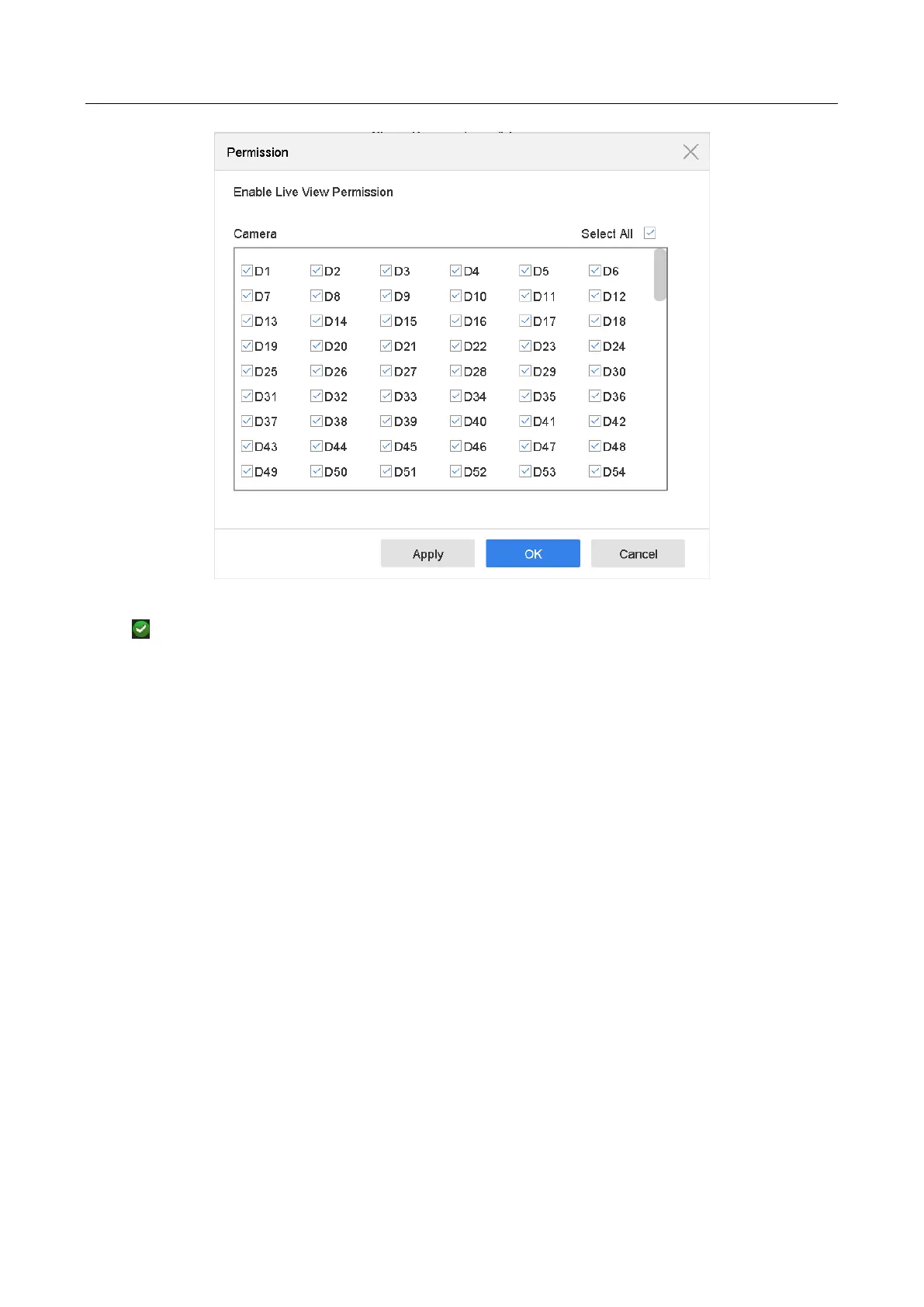This screenshot has width=924, height=1307.
Task: Uncheck camera D42 checkbox
Action: point(595,421)
